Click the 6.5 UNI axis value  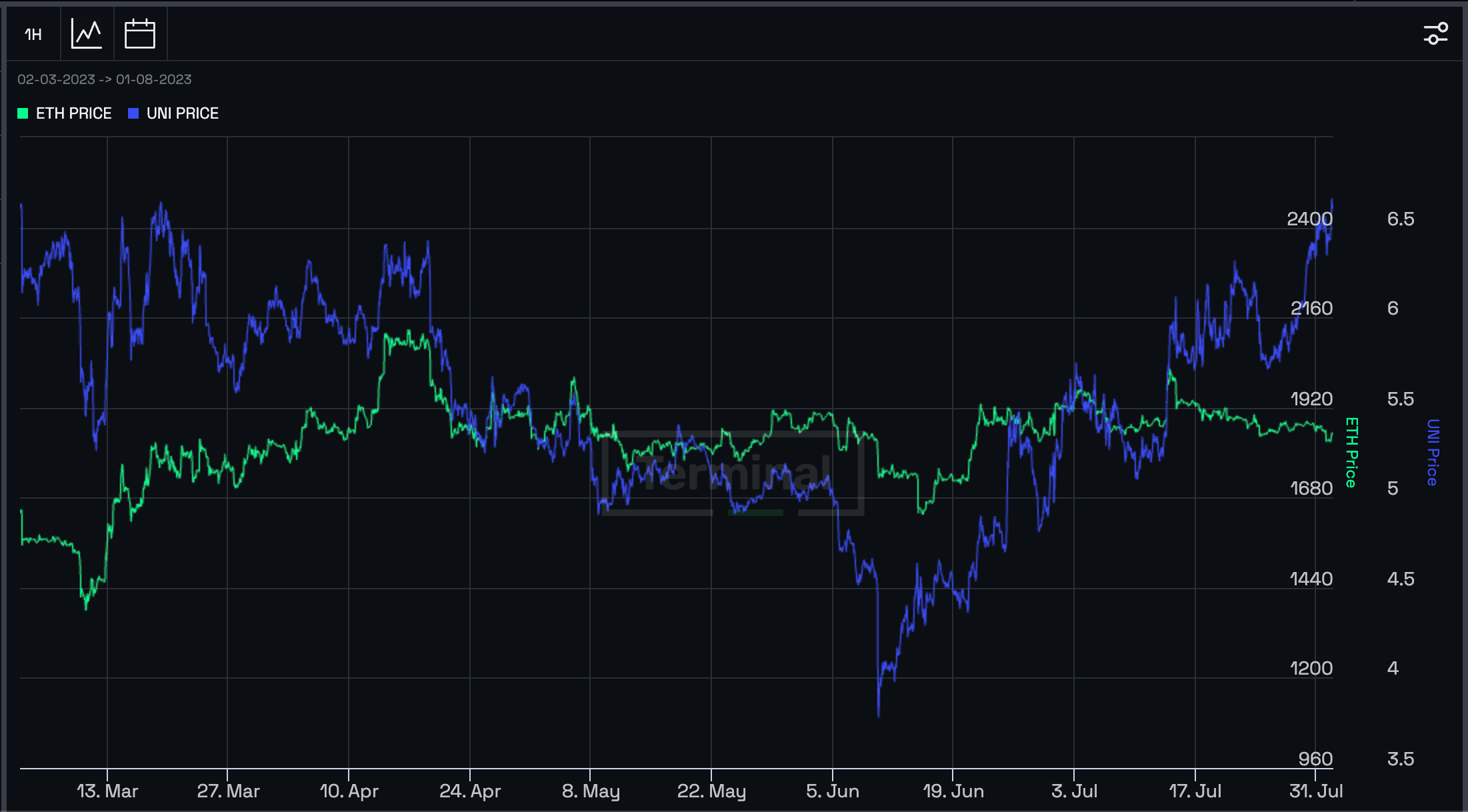(1401, 219)
